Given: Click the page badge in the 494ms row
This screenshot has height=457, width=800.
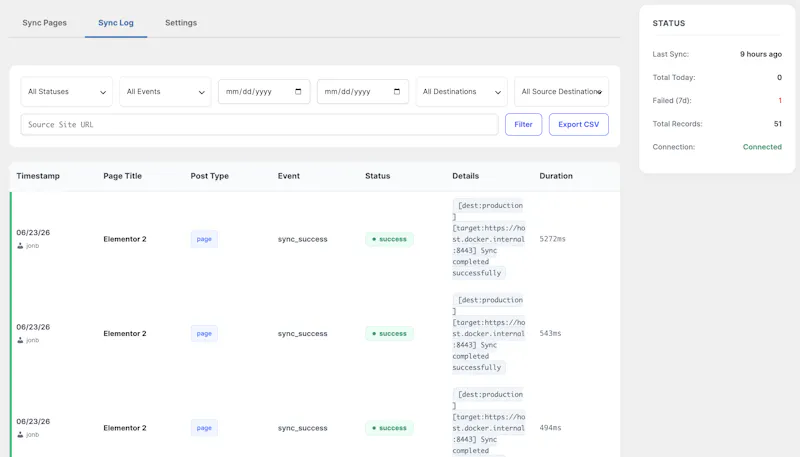Looking at the screenshot, I should (x=204, y=428).
